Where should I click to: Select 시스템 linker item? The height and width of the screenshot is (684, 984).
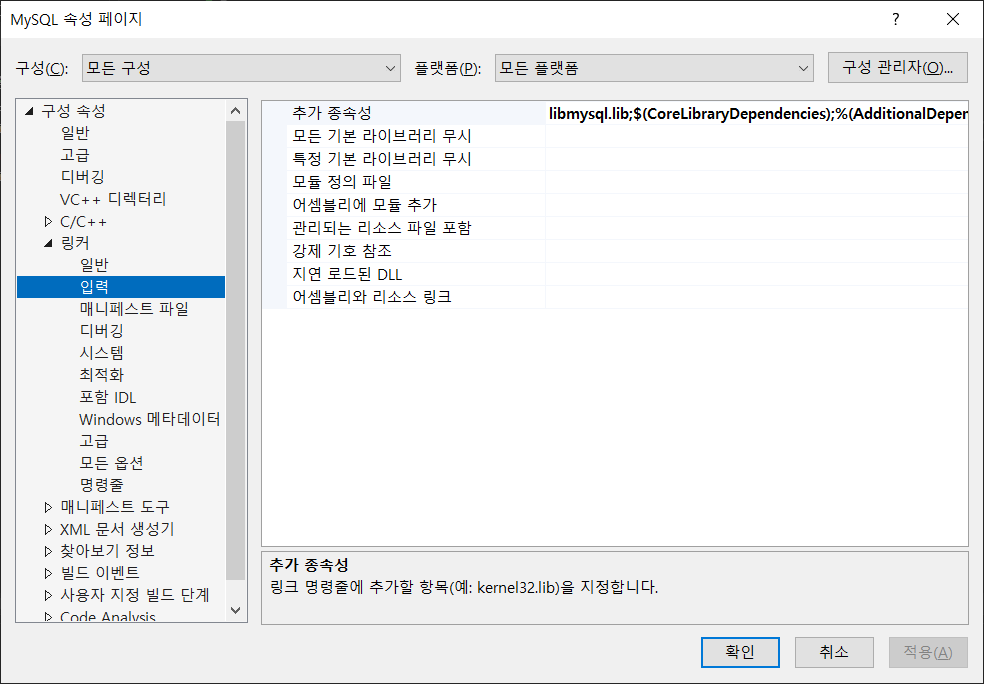102,353
